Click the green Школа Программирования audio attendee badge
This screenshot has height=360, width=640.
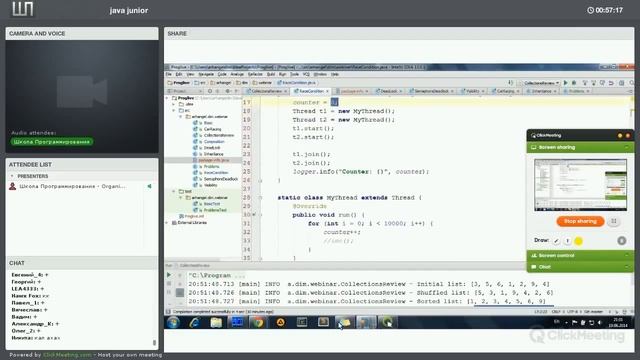coord(52,142)
